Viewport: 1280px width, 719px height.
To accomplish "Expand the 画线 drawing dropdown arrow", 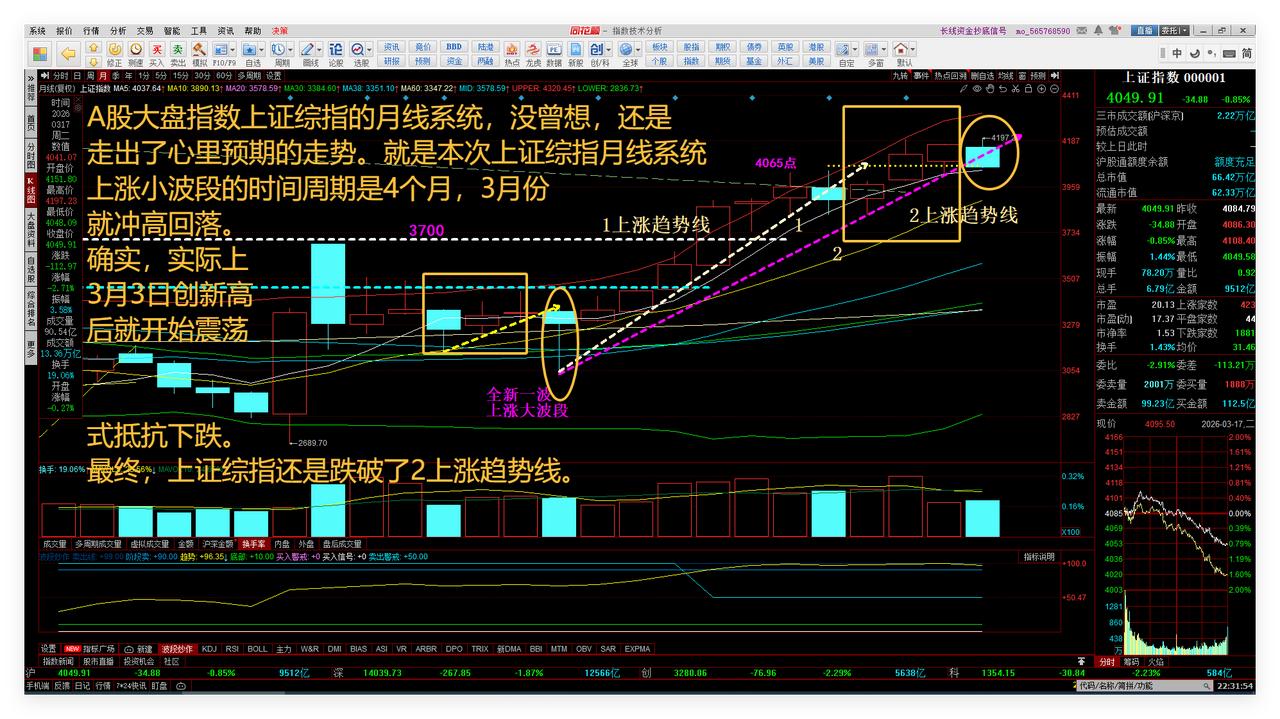I will [x=319, y=50].
